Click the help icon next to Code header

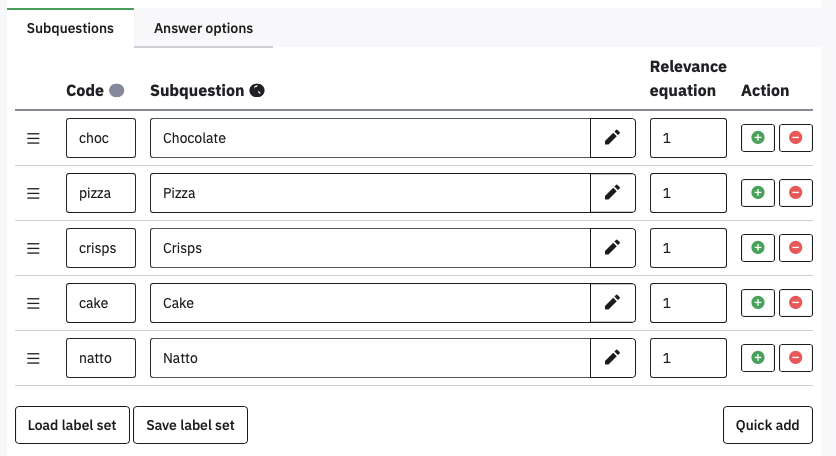[x=116, y=91]
